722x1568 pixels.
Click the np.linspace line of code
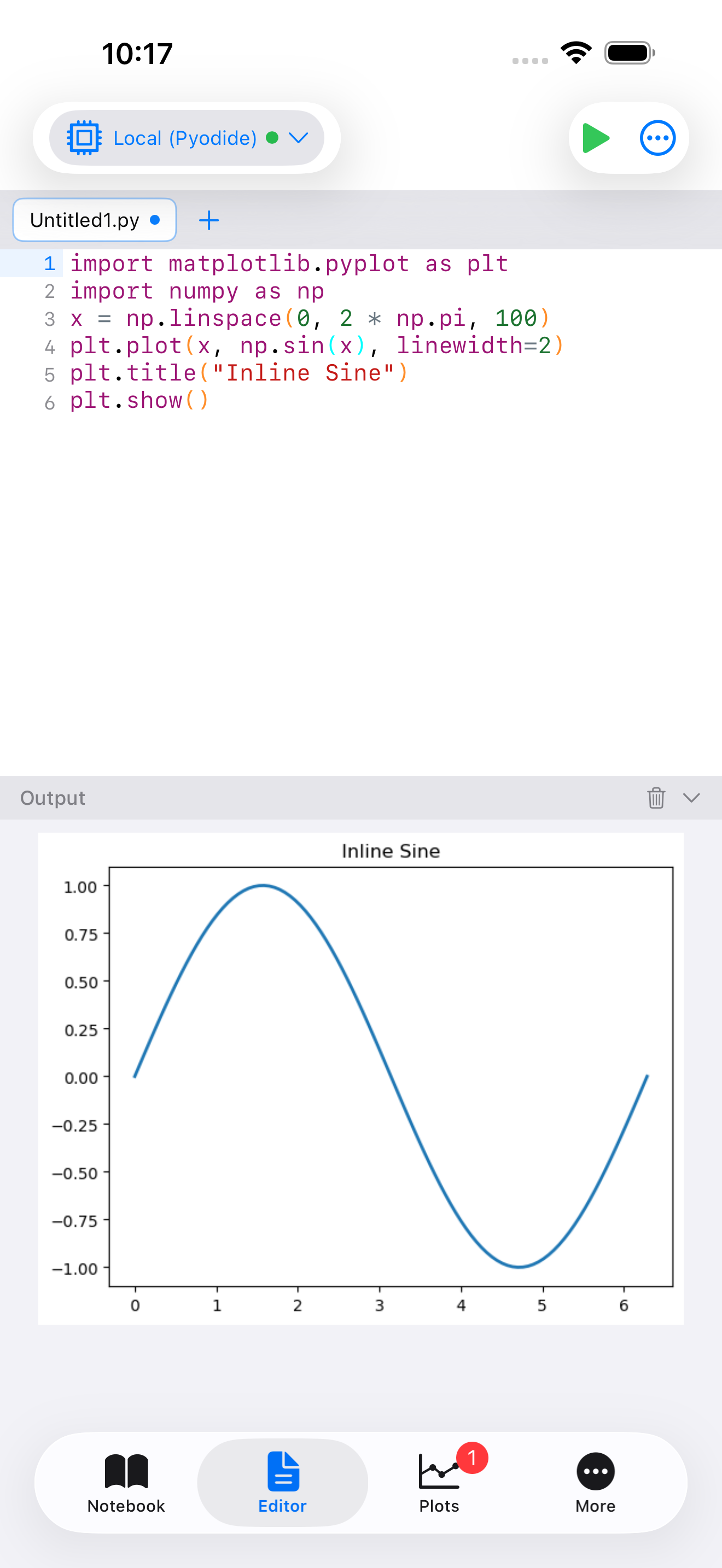(x=310, y=318)
